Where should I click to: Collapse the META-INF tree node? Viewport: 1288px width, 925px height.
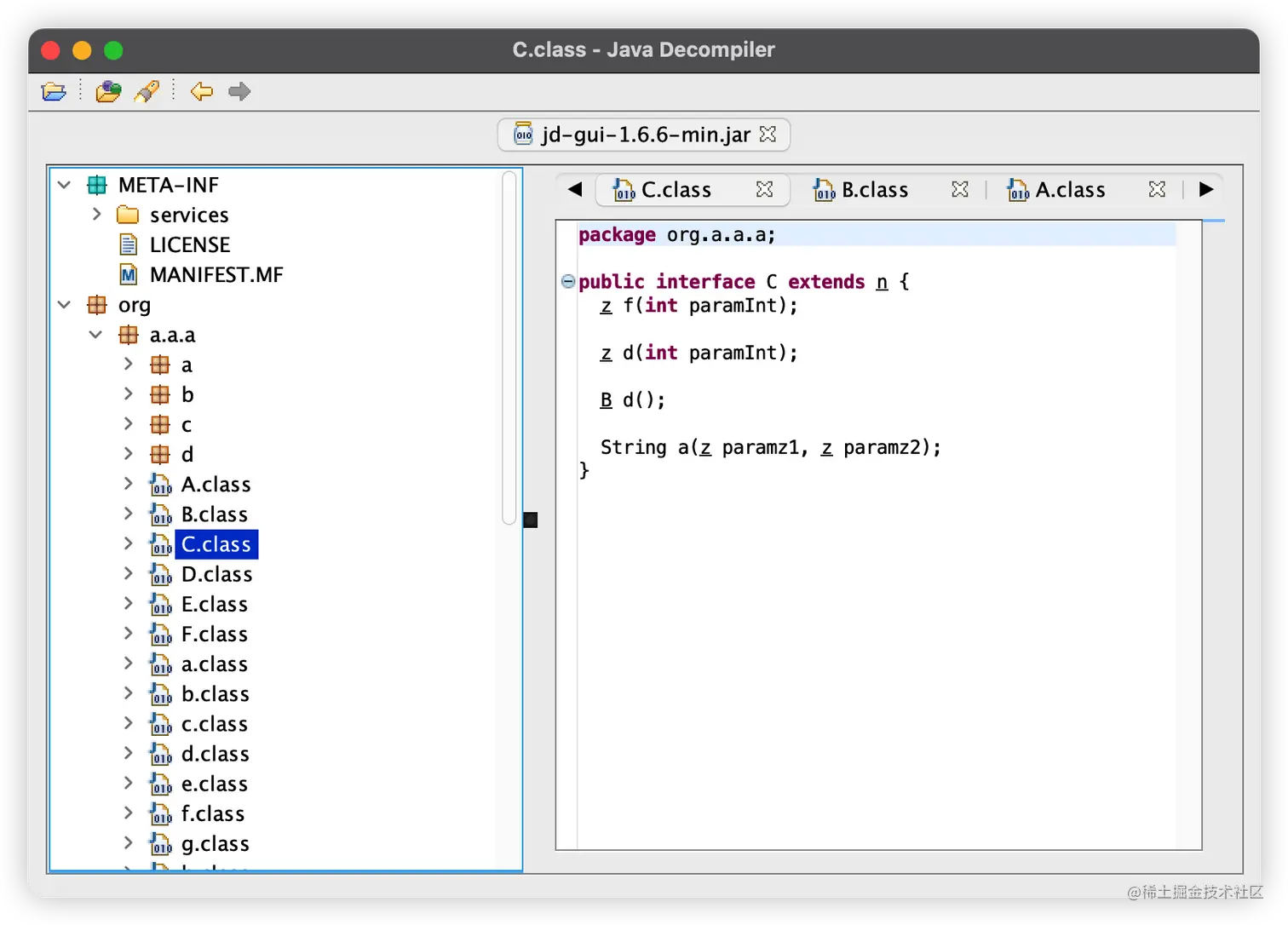[x=64, y=185]
